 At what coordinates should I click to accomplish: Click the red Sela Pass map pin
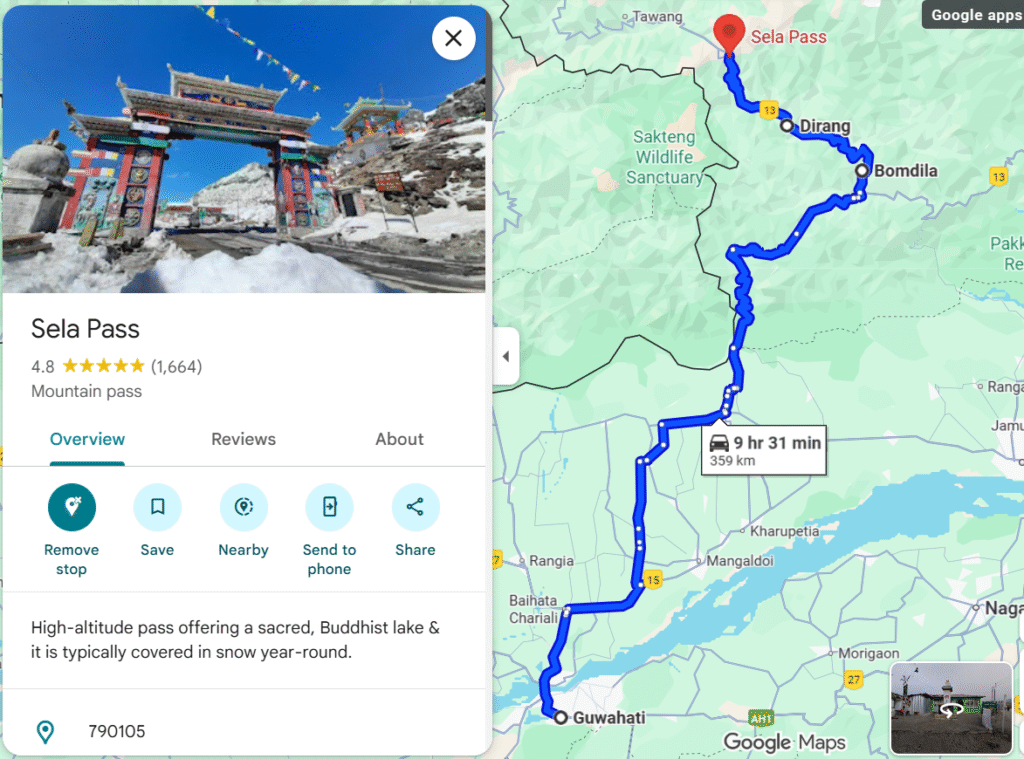(729, 34)
